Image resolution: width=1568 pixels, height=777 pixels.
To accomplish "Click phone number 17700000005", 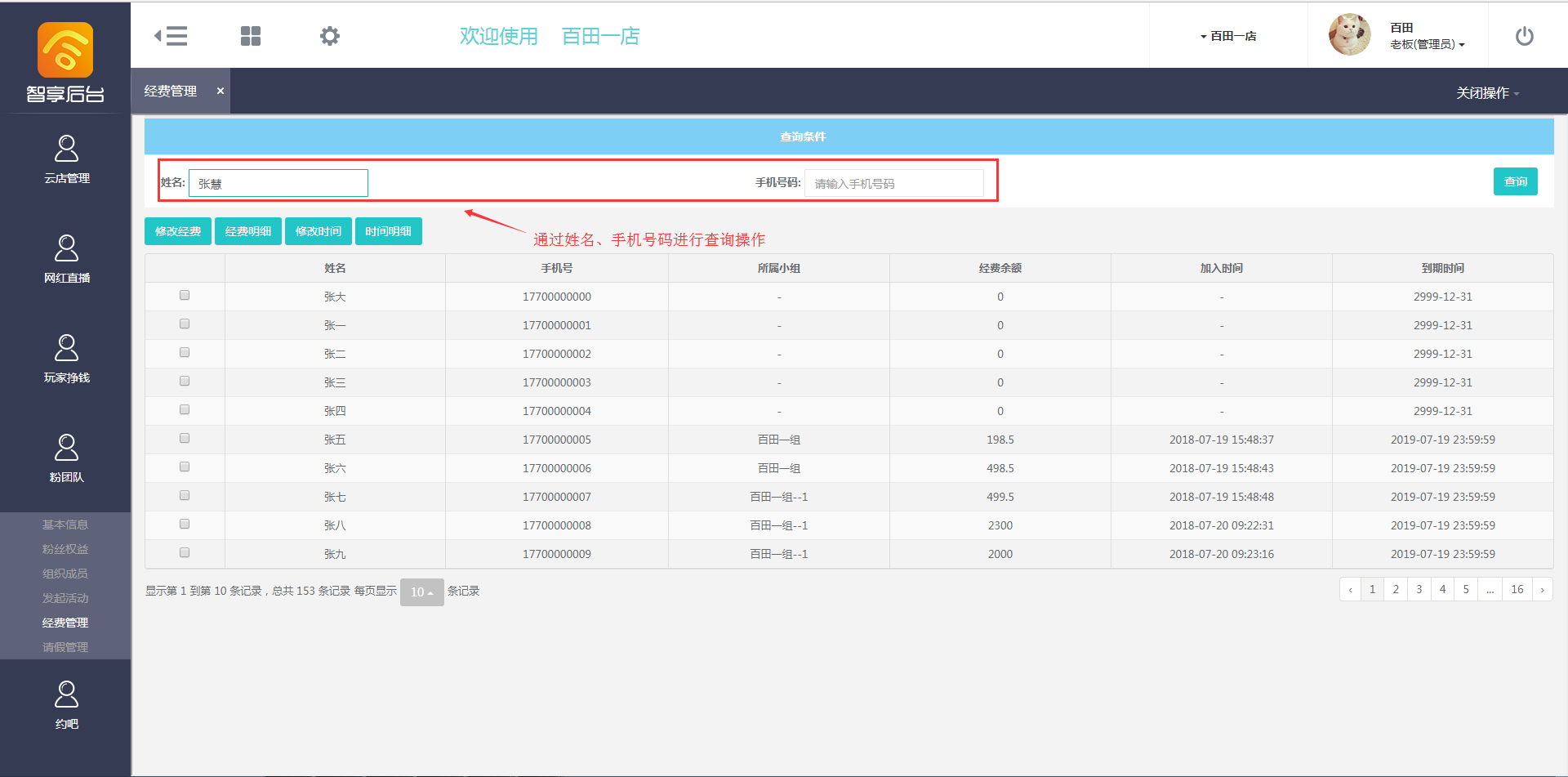I will pos(557,440).
